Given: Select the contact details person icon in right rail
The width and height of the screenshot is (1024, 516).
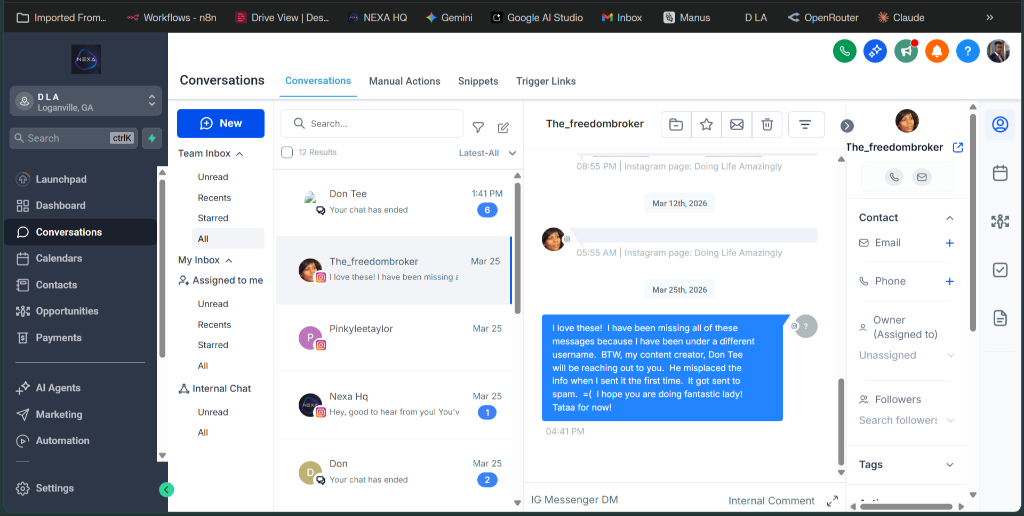Looking at the screenshot, I should coord(1000,124).
